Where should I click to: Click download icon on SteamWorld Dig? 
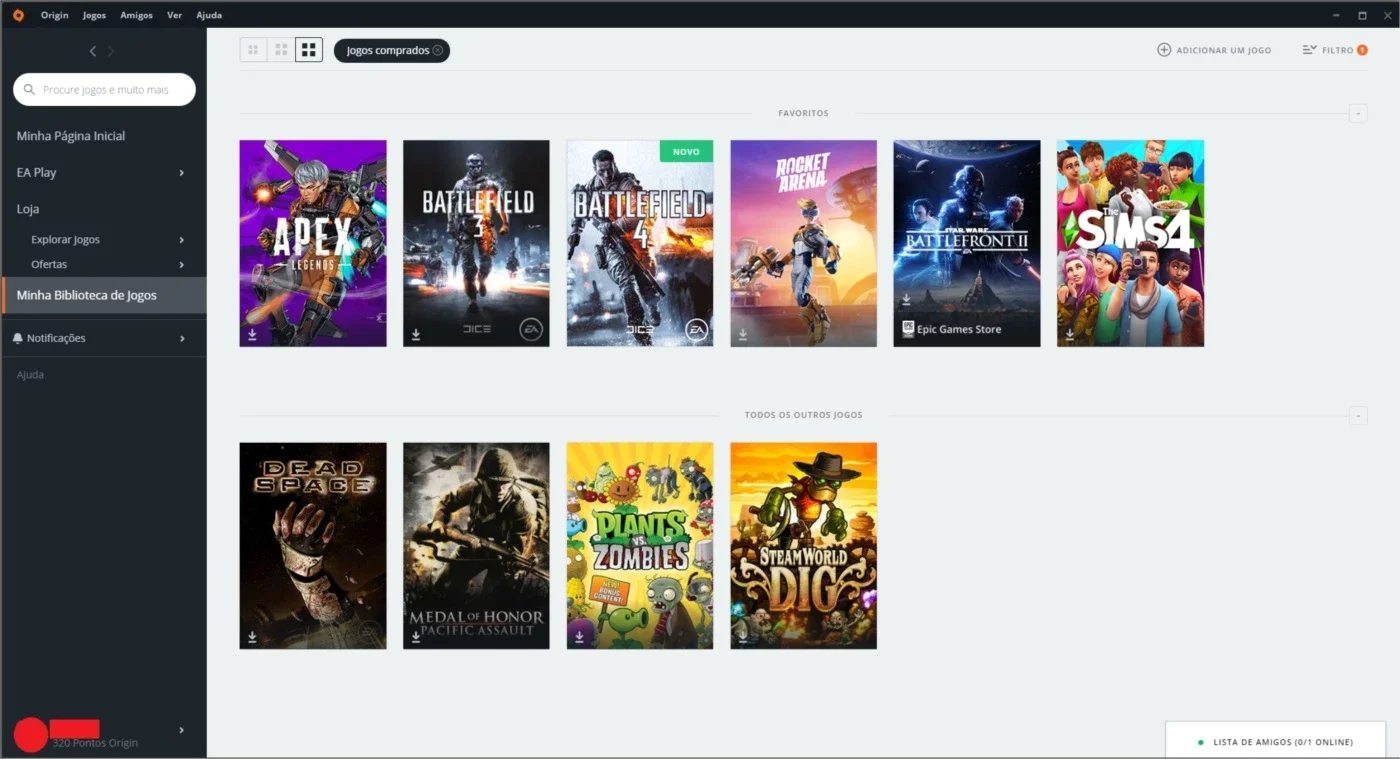(743, 637)
